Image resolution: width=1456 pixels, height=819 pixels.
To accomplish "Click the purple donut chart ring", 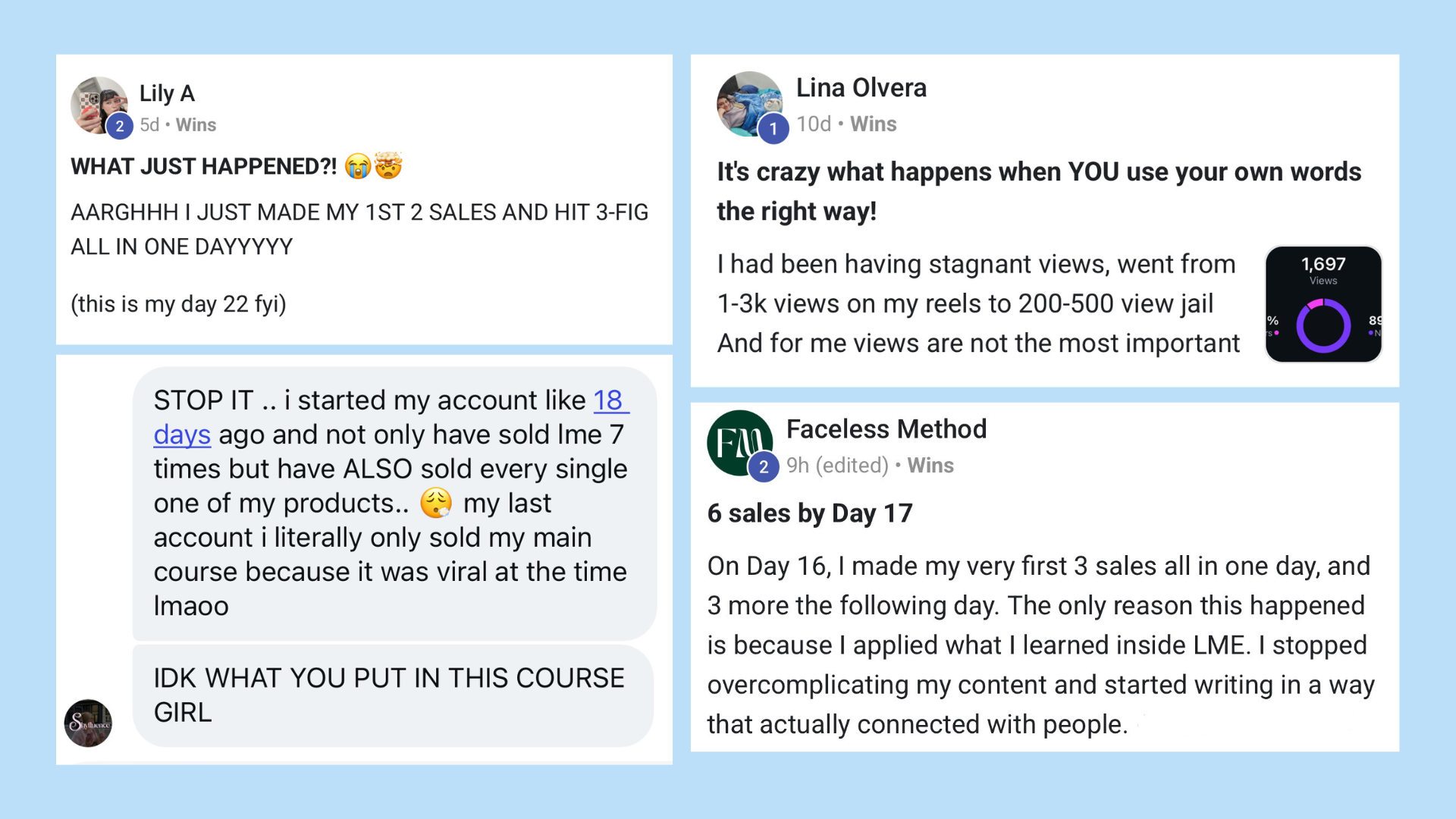I will (x=1323, y=326).
